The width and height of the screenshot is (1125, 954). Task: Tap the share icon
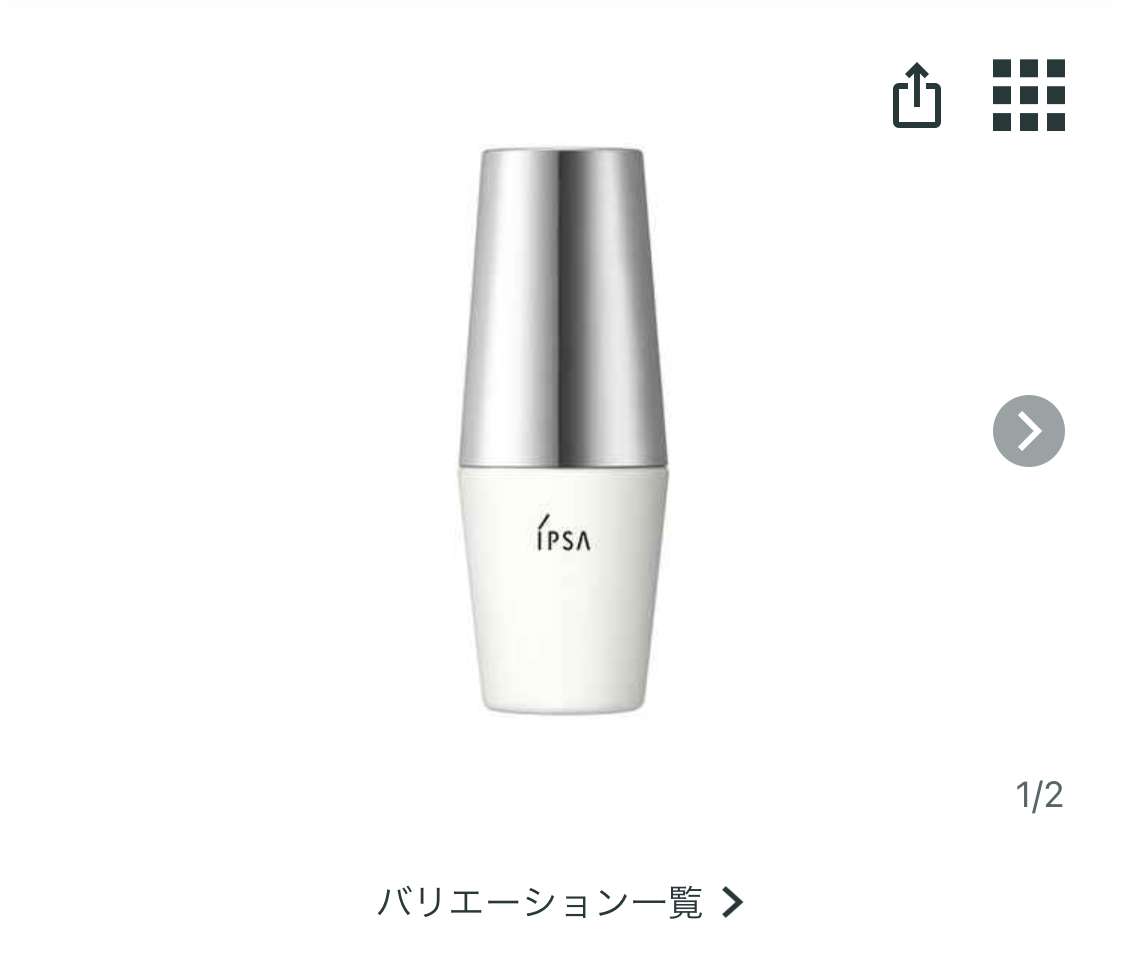click(x=916, y=96)
